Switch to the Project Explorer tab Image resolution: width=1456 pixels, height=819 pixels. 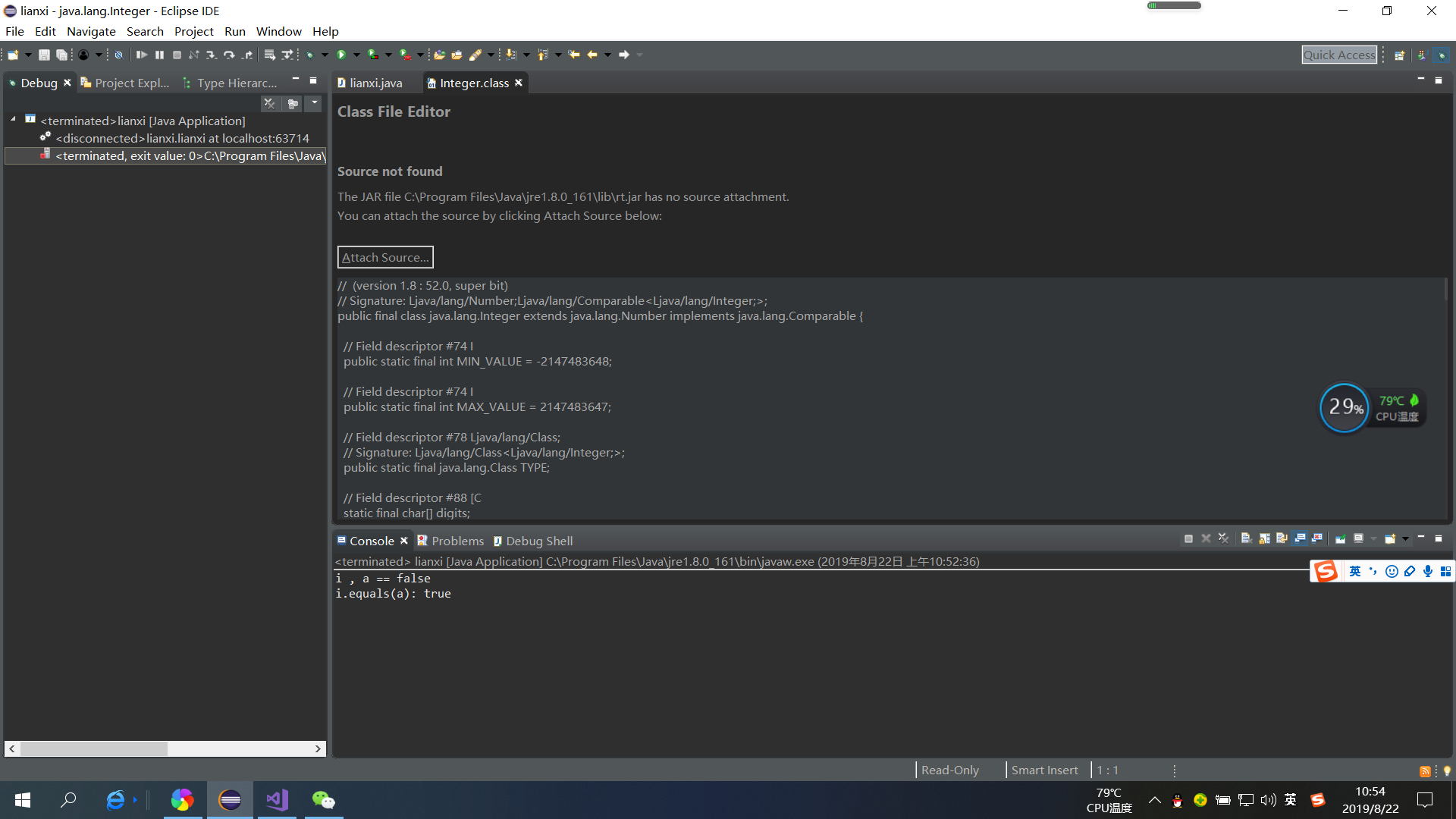[x=126, y=83]
